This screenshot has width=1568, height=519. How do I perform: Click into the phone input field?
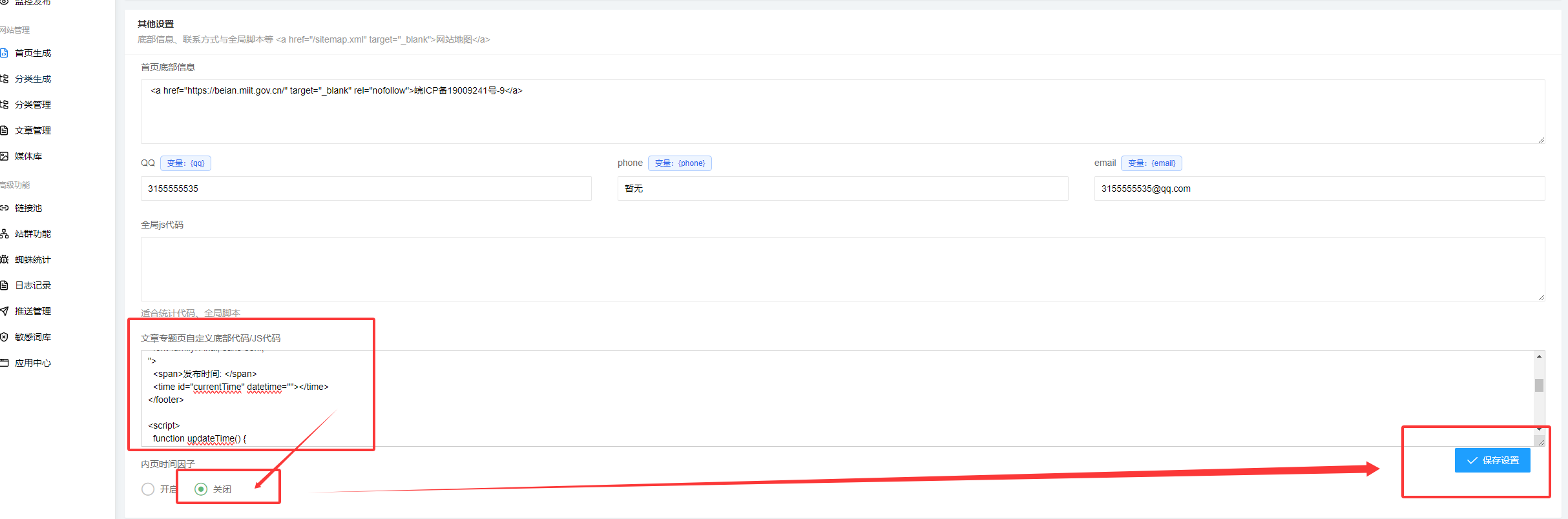(842, 188)
